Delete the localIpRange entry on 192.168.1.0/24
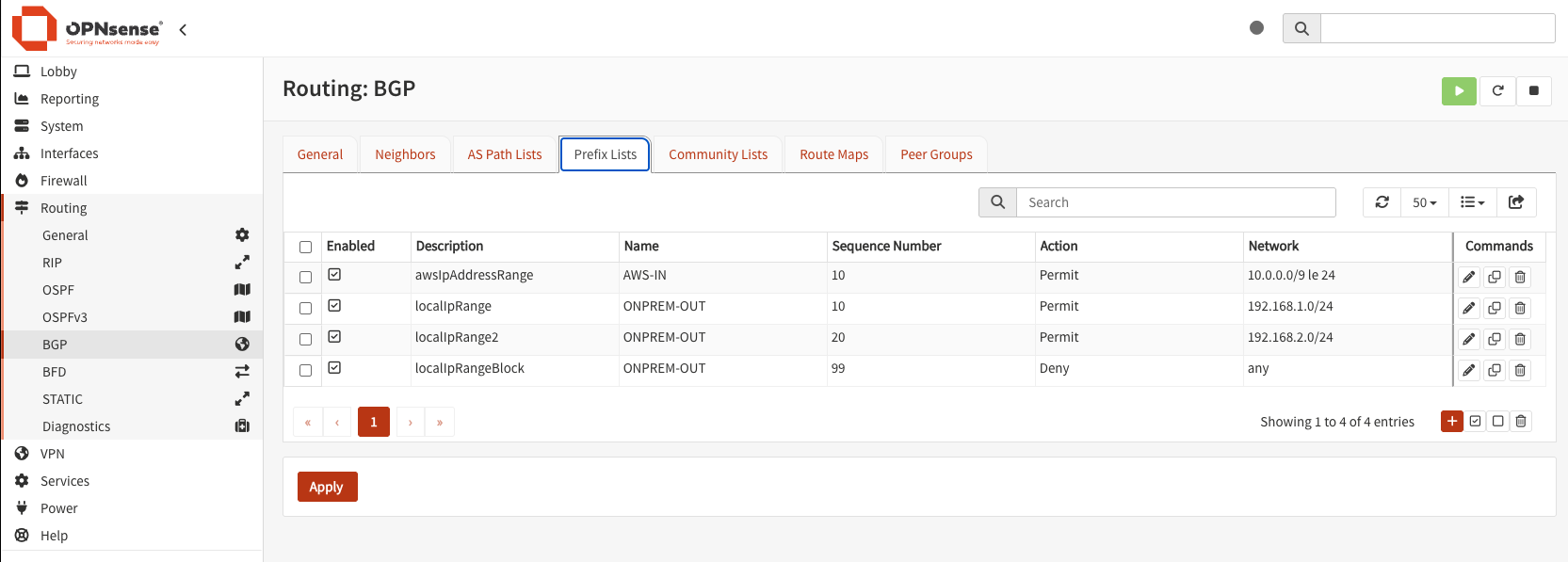Image resolution: width=1568 pixels, height=562 pixels. point(1520,308)
